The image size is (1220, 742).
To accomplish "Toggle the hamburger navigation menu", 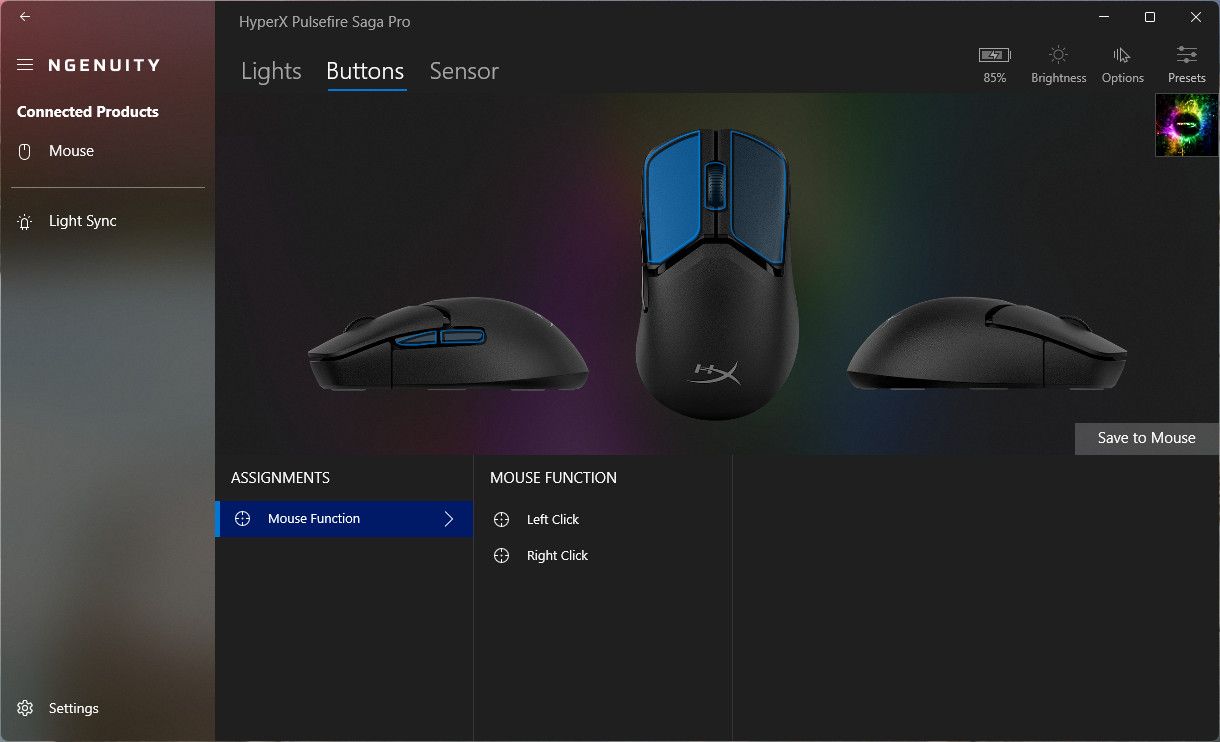I will click(25, 65).
